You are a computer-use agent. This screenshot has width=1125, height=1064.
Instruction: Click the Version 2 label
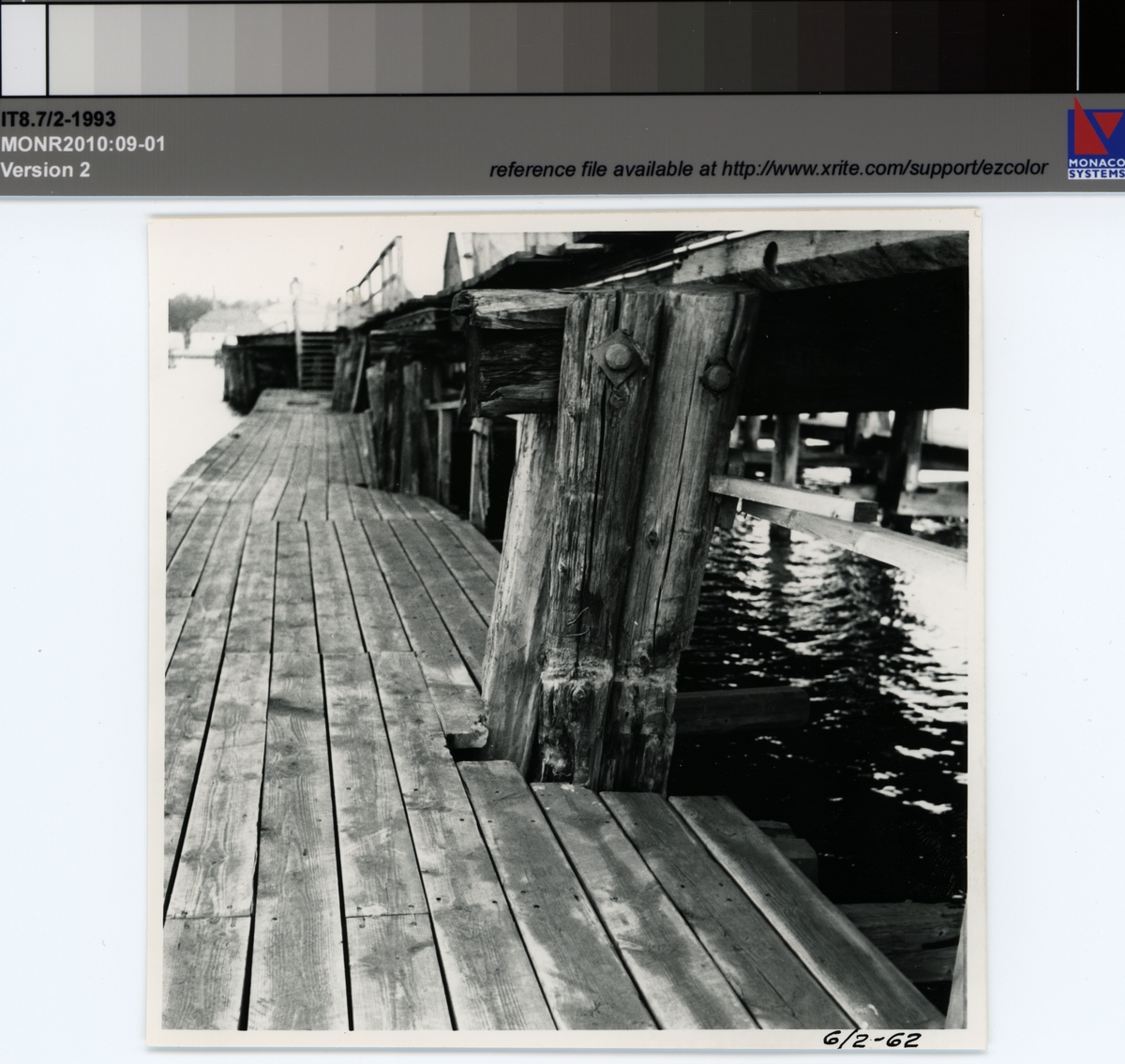[x=45, y=171]
